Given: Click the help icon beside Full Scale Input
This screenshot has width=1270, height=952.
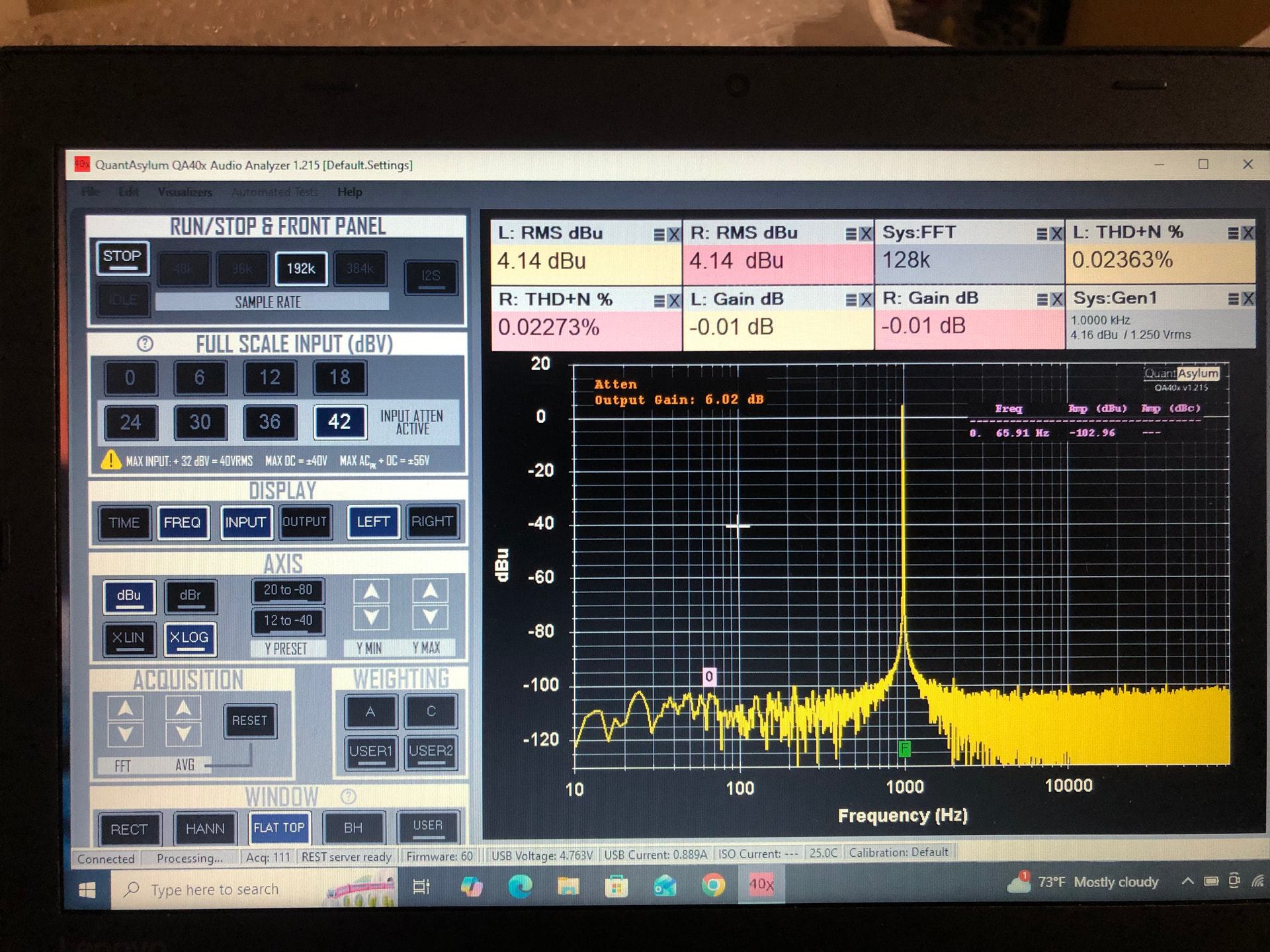Looking at the screenshot, I should point(145,344).
